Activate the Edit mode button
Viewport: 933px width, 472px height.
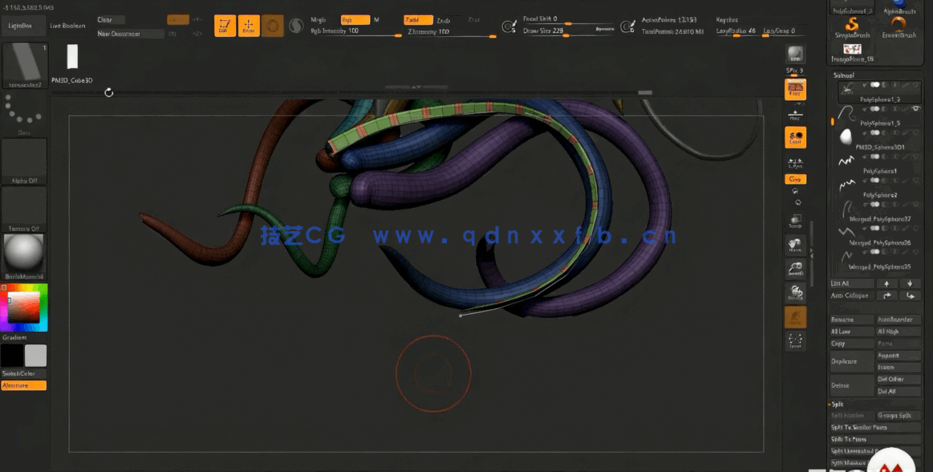click(225, 26)
